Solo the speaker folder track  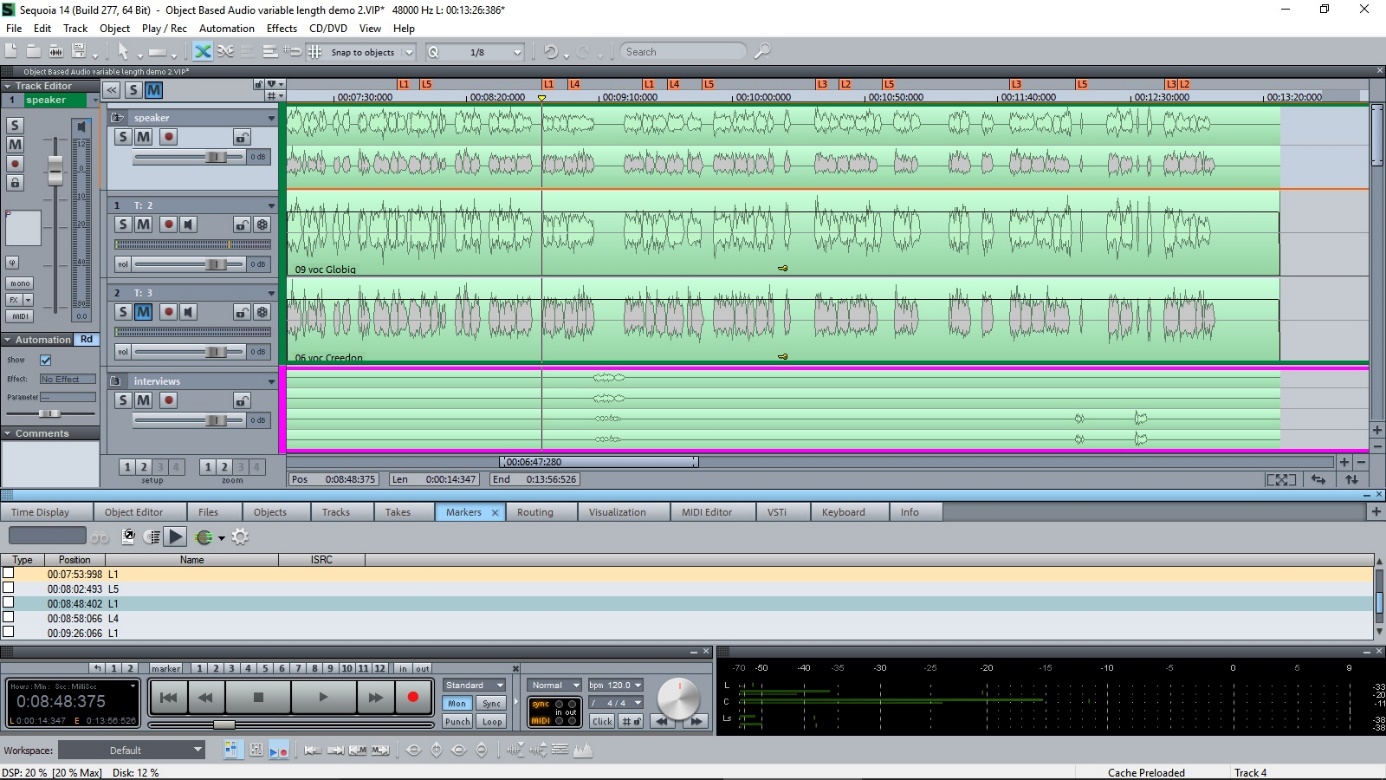click(122, 137)
